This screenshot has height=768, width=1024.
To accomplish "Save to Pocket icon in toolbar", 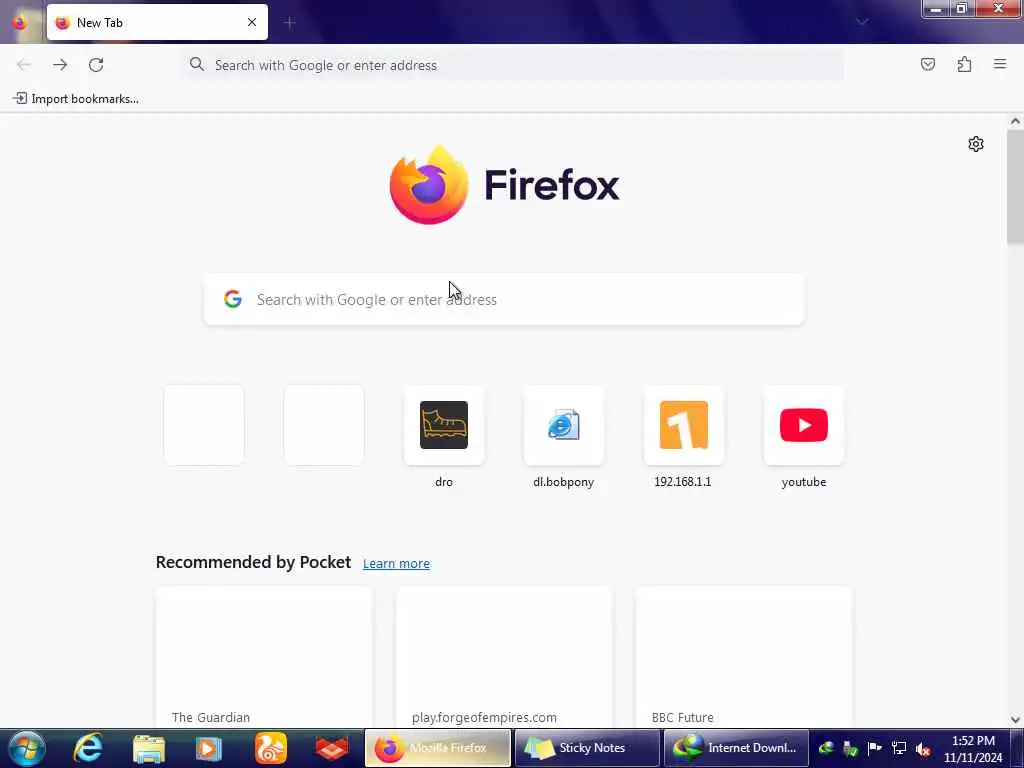I will tap(927, 64).
